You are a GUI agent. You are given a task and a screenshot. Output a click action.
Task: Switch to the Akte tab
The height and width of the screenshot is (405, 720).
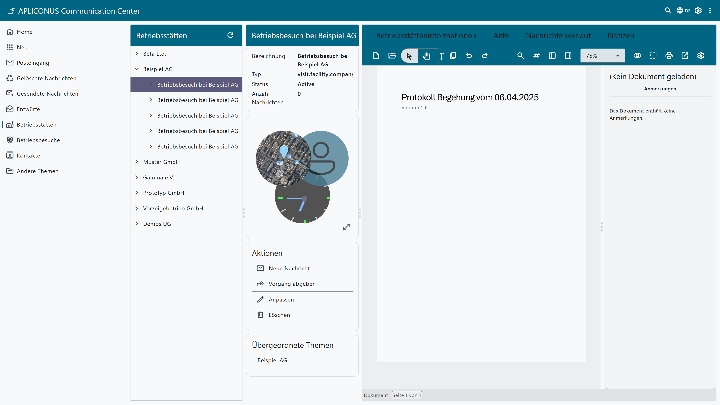[501, 35]
